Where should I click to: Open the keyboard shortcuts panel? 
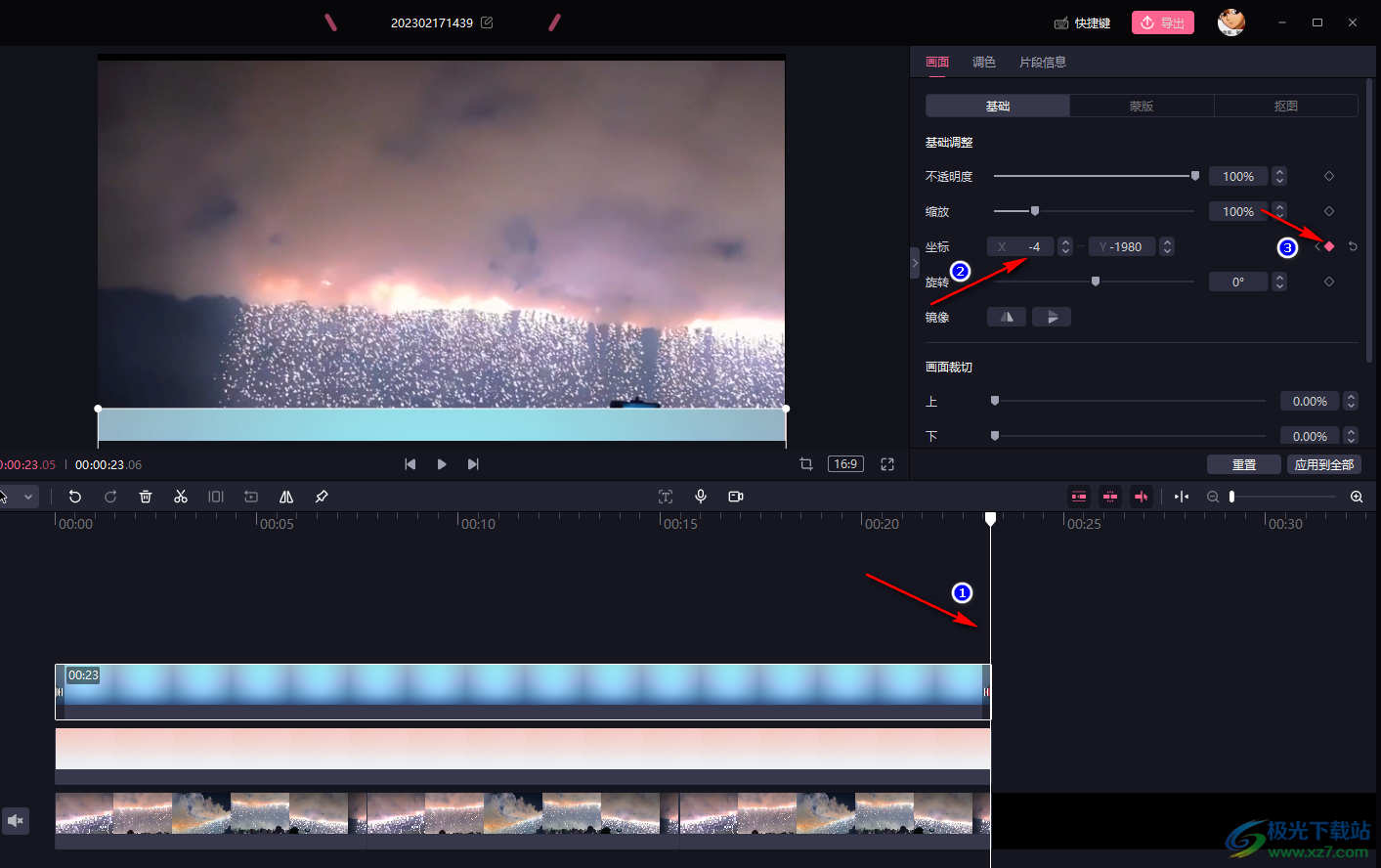click(1083, 22)
